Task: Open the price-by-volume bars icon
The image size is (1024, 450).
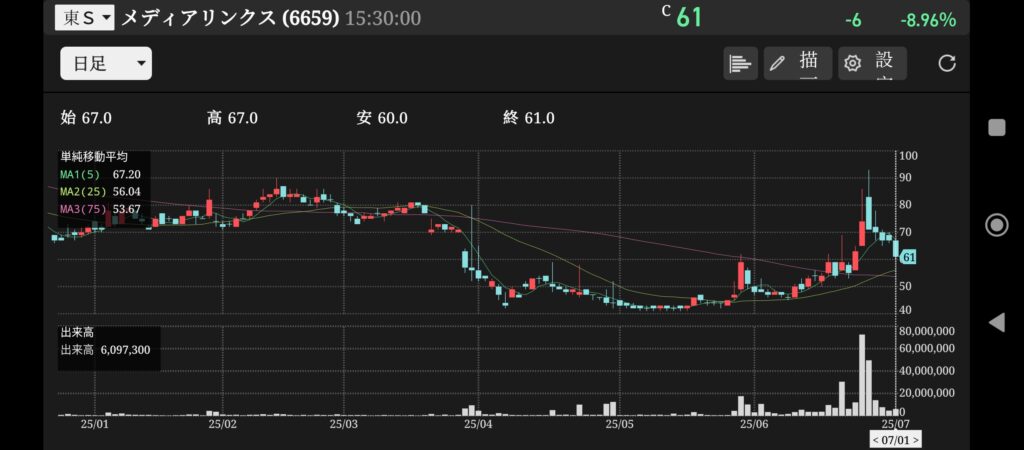Action: [x=740, y=63]
